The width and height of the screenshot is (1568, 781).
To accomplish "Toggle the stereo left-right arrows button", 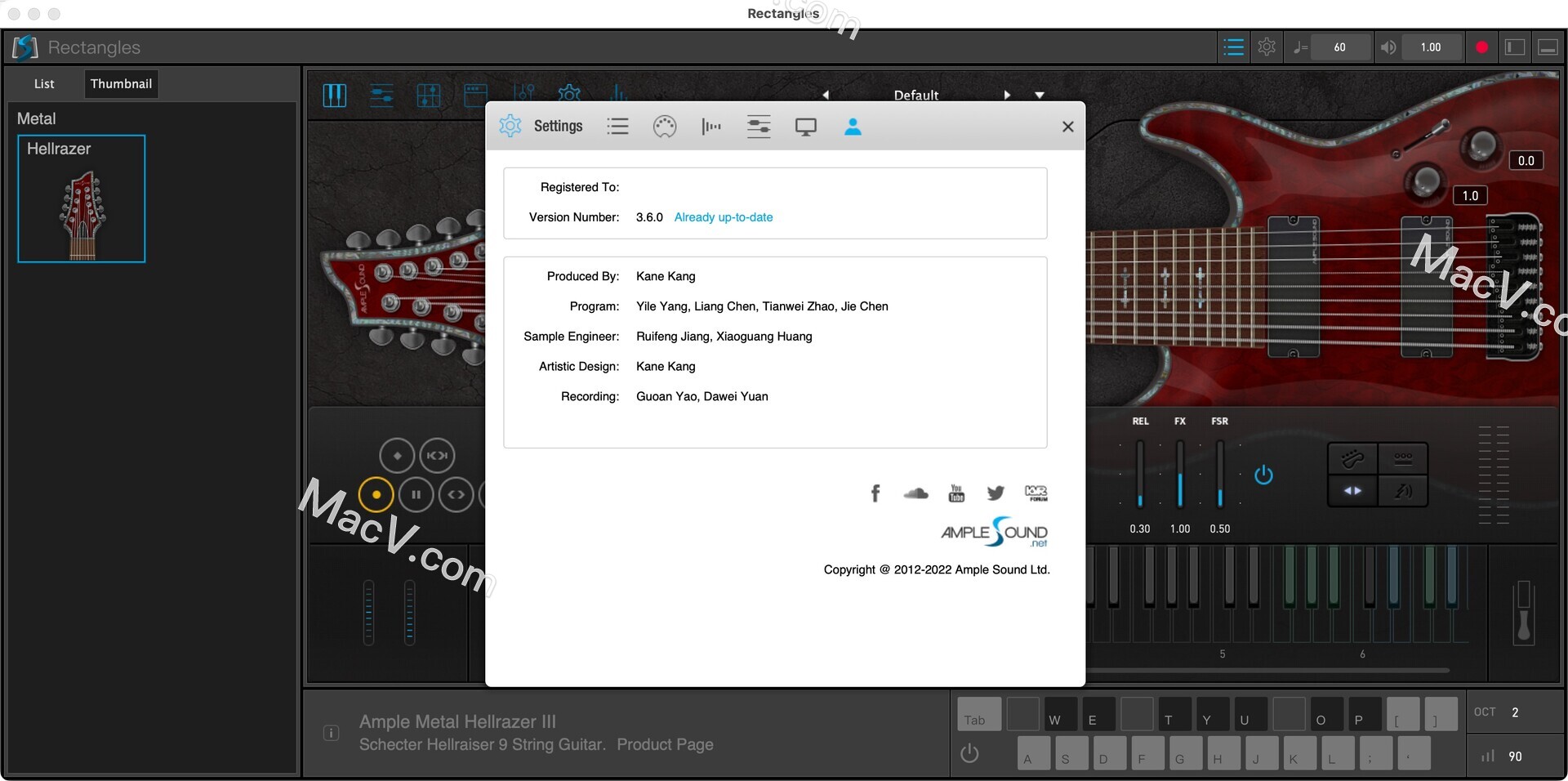I will (x=1352, y=491).
